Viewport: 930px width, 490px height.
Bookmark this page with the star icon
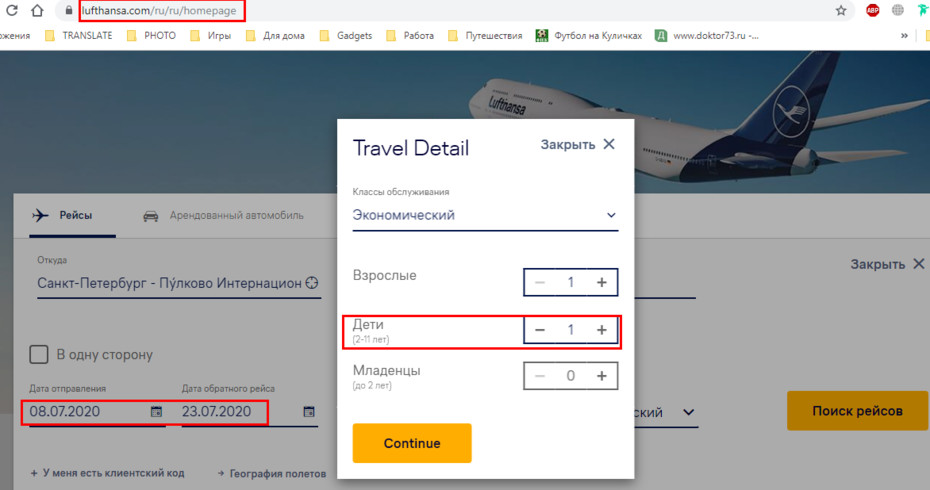pyautogui.click(x=840, y=10)
